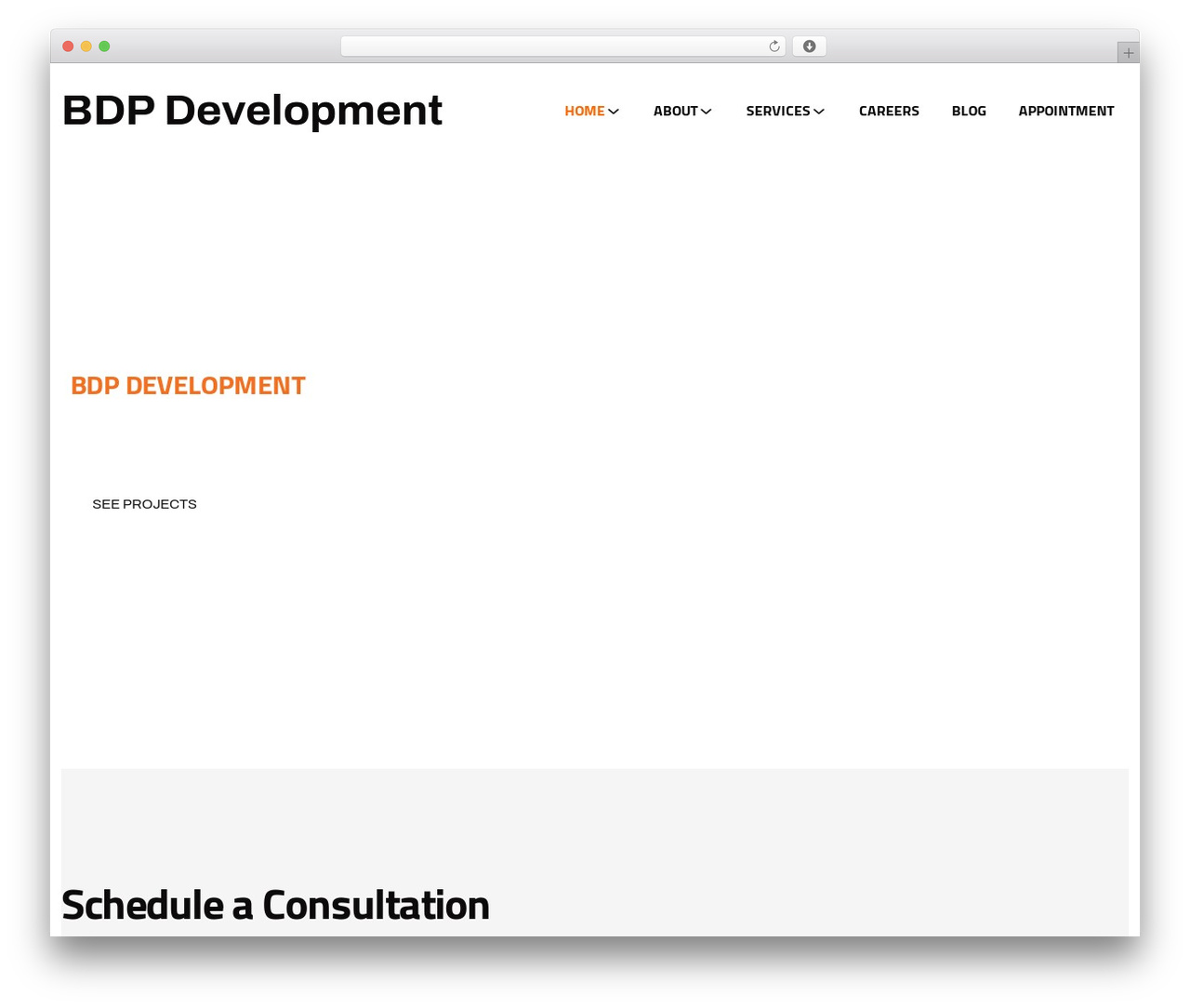The image size is (1190, 1008).
Task: Click the orange BDP DEVELOPMENT heading
Action: [x=188, y=386]
